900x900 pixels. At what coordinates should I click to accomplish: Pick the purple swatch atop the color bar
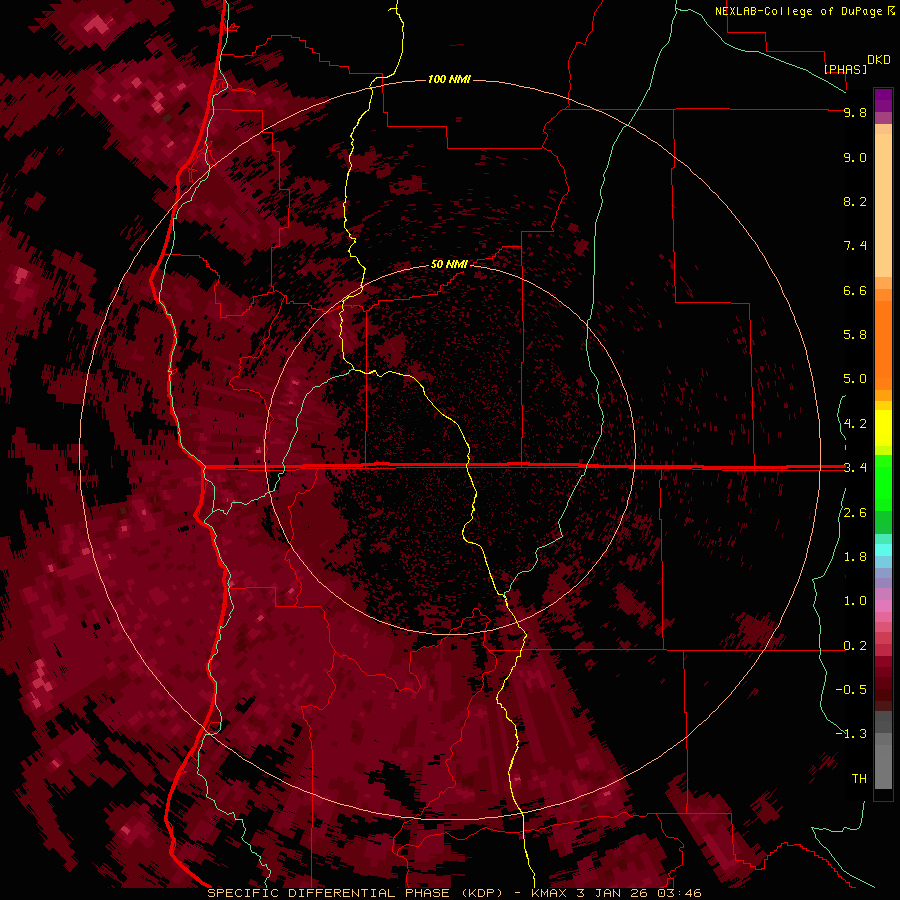(883, 100)
